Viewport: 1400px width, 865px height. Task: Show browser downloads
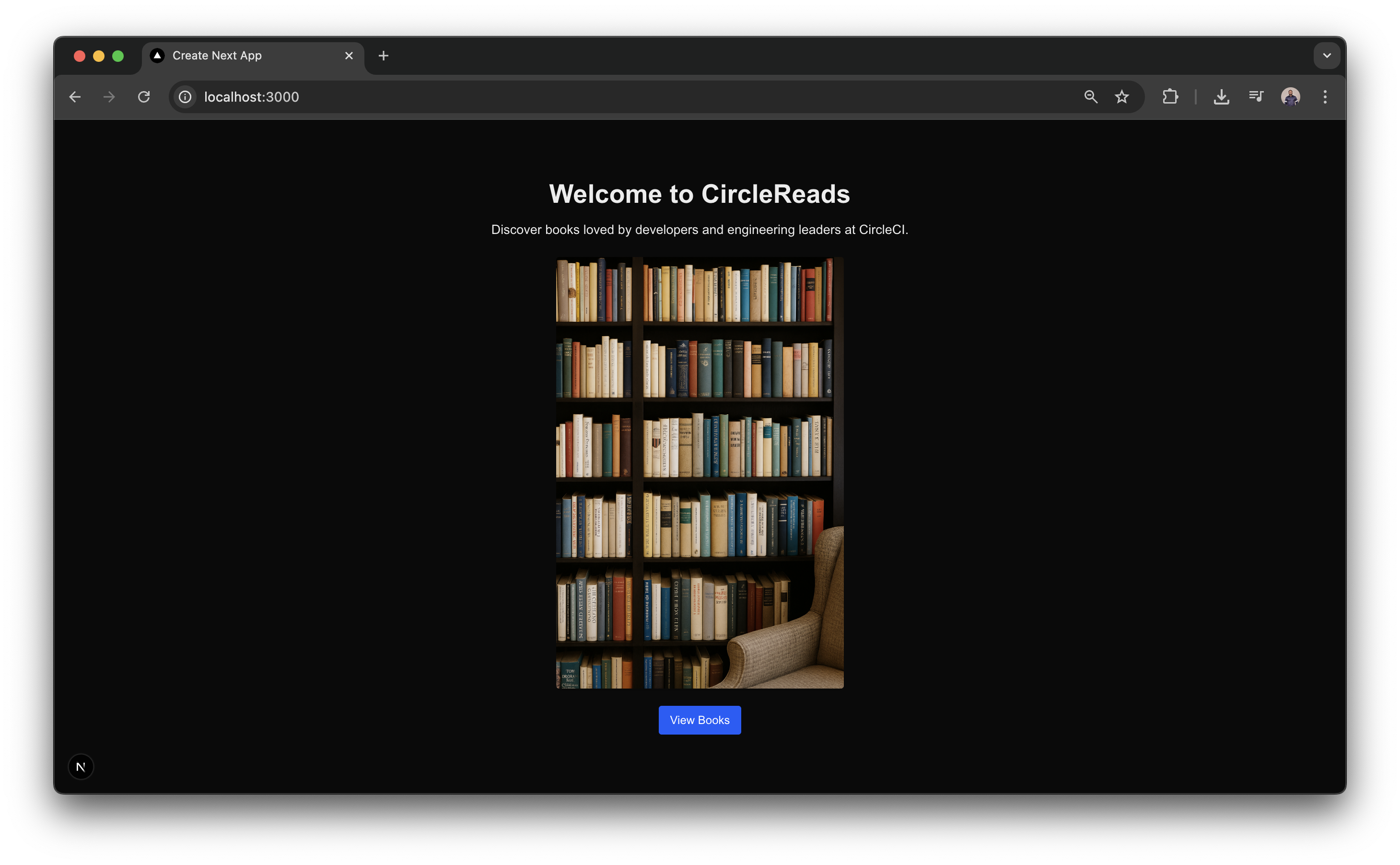tap(1221, 97)
